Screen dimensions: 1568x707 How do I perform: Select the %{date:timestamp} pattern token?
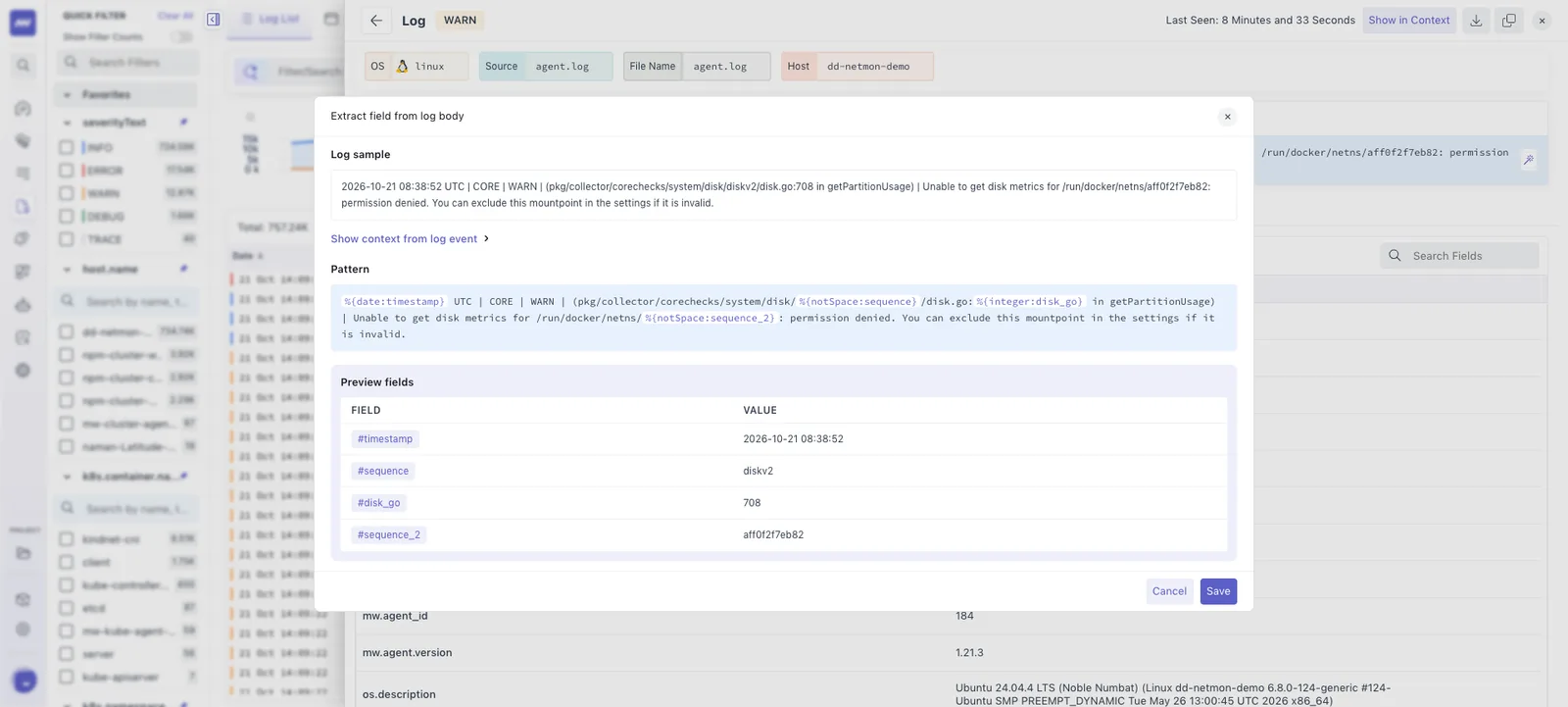[394, 302]
